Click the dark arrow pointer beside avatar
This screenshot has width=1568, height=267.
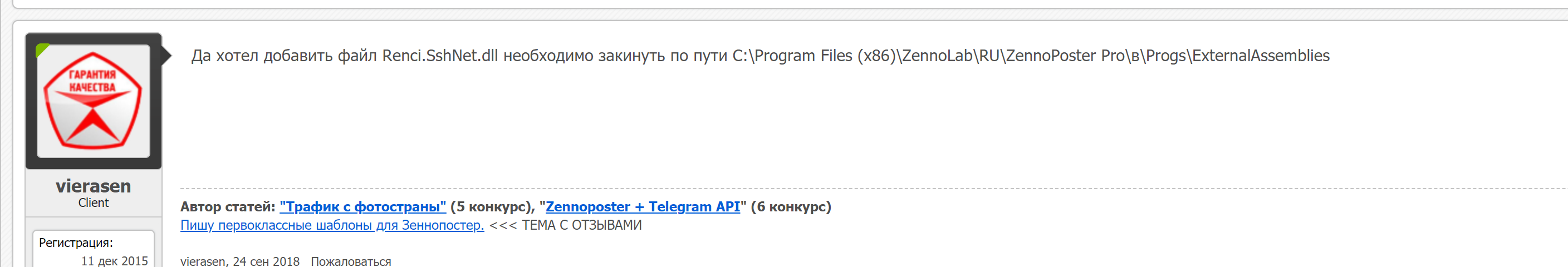pos(166,56)
